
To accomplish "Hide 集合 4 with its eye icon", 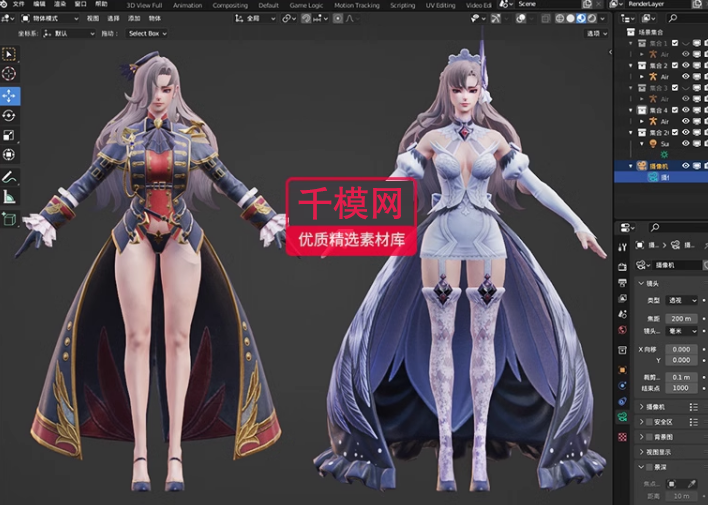I will 686,110.
